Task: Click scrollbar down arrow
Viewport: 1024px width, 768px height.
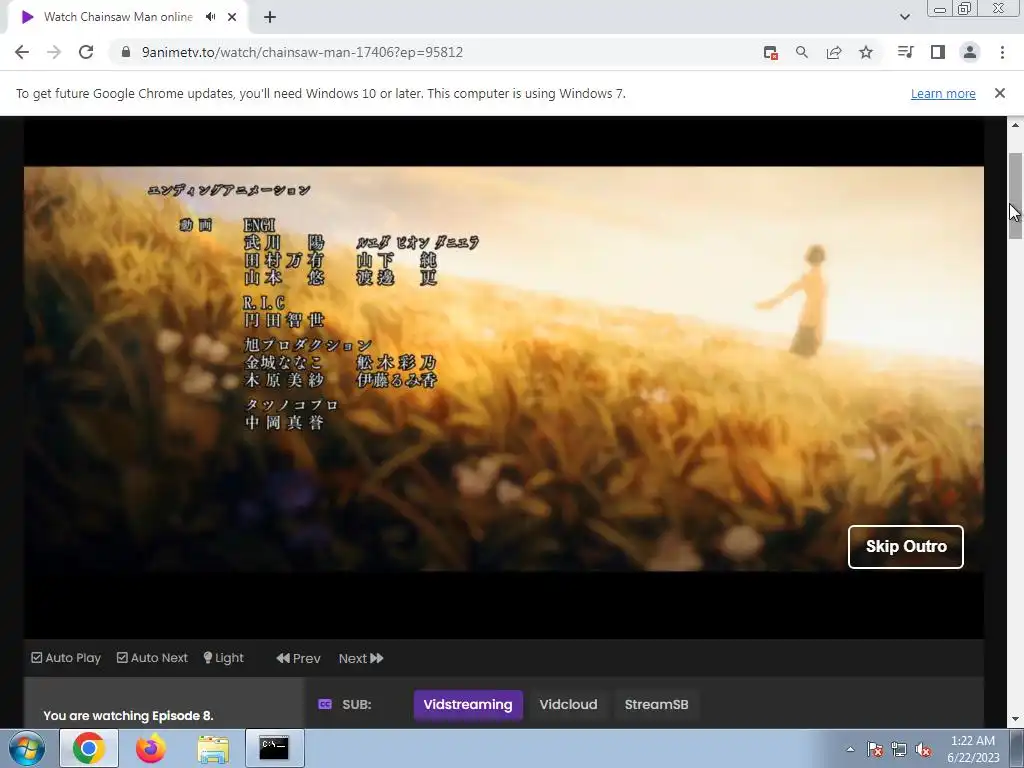Action: tap(1015, 719)
